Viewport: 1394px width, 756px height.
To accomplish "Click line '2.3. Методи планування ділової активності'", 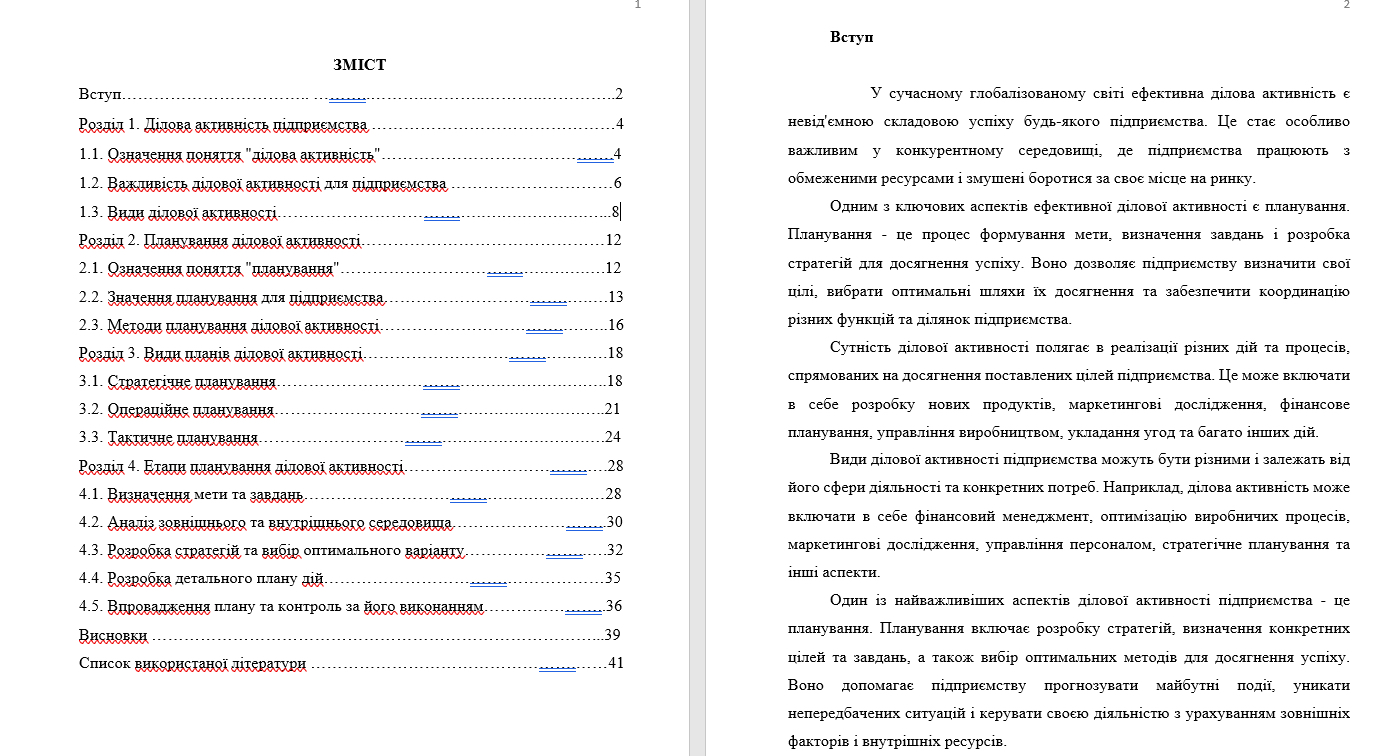I will tap(351, 325).
